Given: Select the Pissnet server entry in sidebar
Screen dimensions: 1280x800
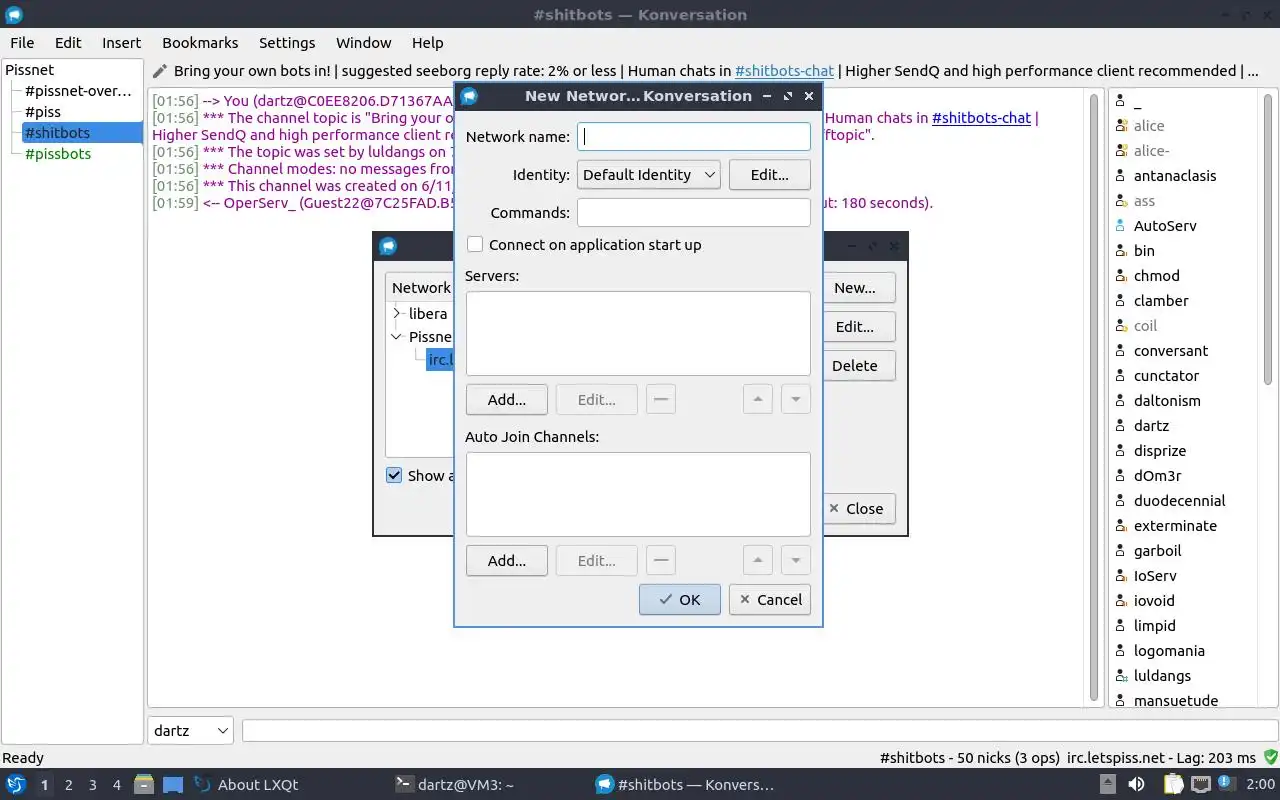Looking at the screenshot, I should 30,70.
